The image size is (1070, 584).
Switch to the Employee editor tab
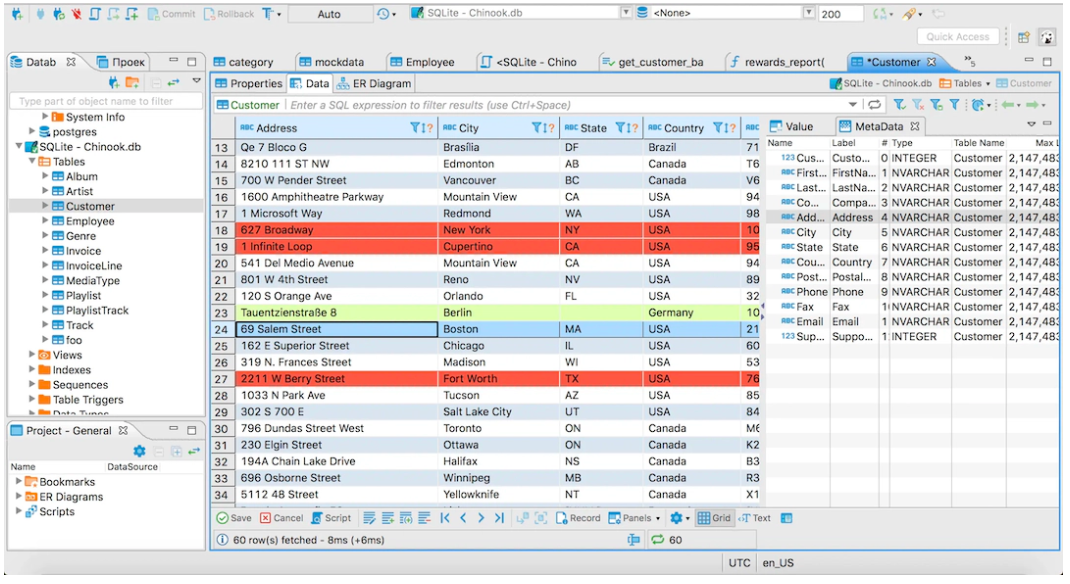click(x=422, y=62)
